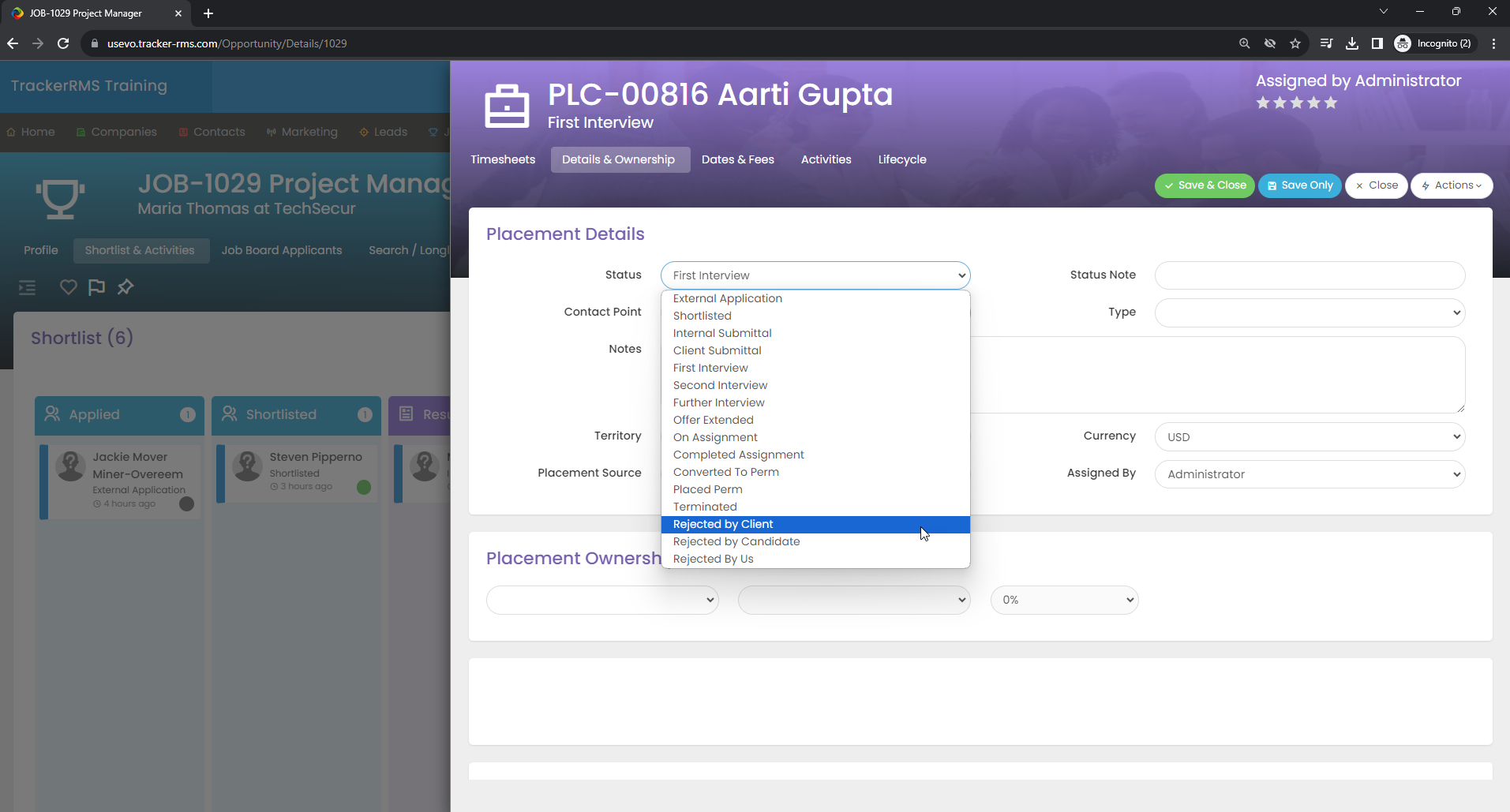Click the star rating under Assigned by
The width and height of the screenshot is (1510, 812).
click(x=1296, y=103)
